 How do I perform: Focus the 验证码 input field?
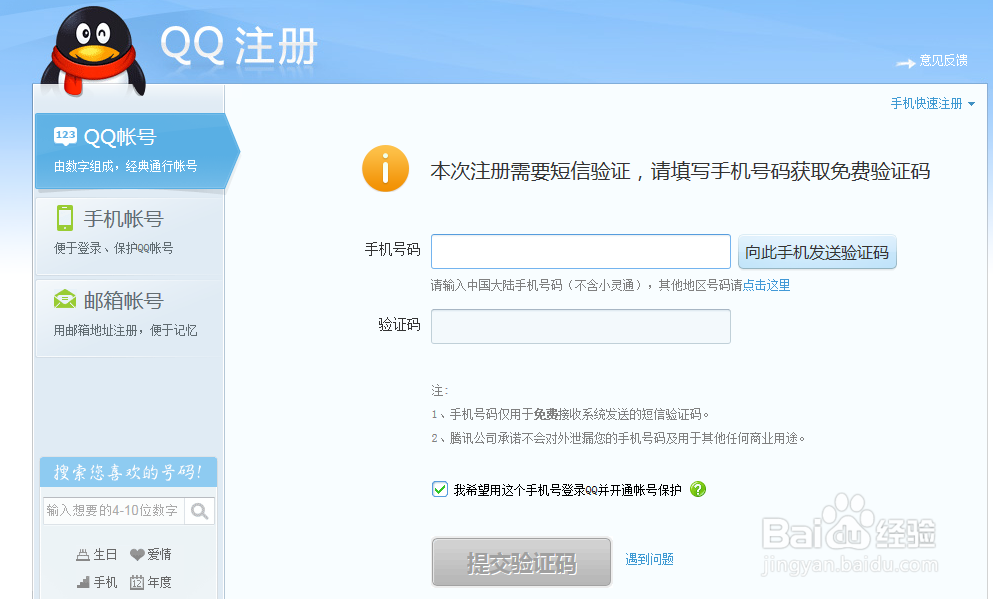pos(581,326)
